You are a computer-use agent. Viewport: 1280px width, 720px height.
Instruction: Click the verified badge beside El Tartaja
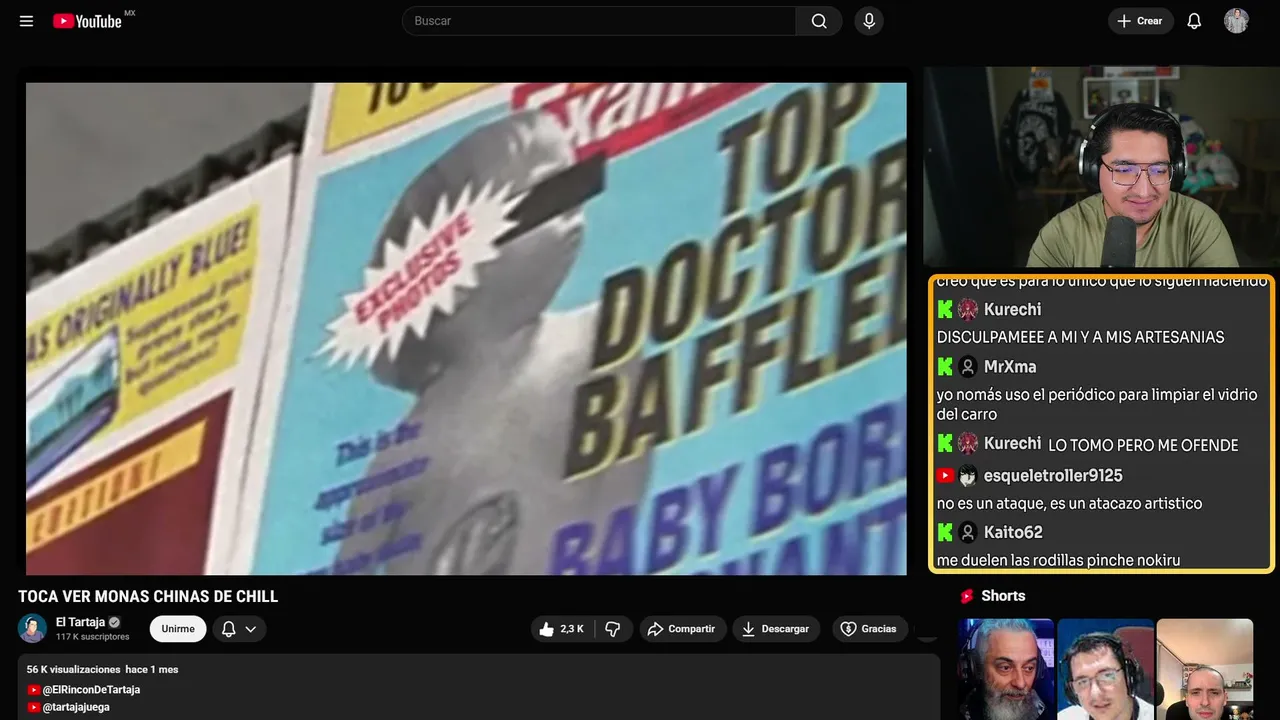click(114, 622)
